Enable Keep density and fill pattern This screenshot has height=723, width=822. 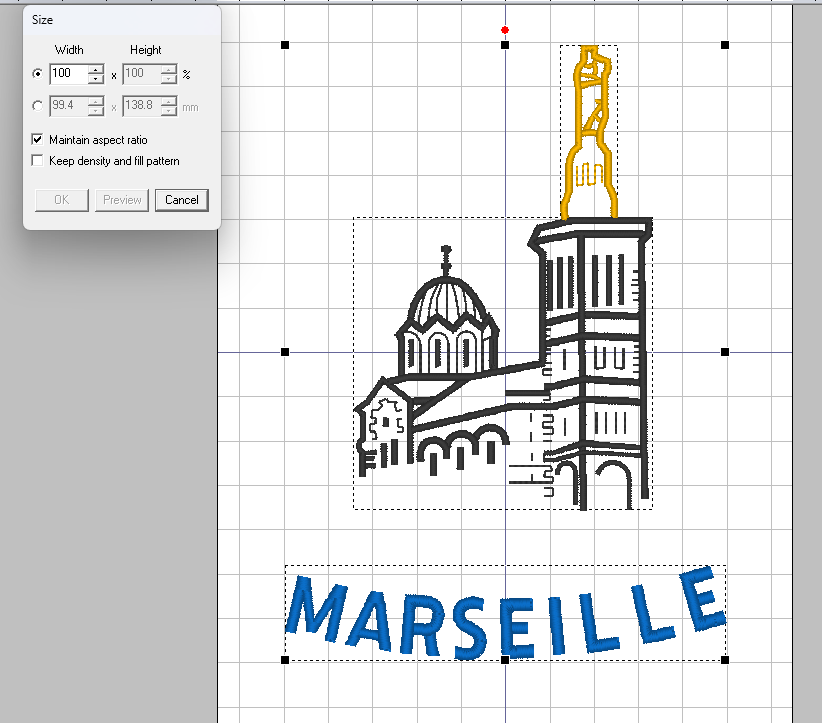37,160
